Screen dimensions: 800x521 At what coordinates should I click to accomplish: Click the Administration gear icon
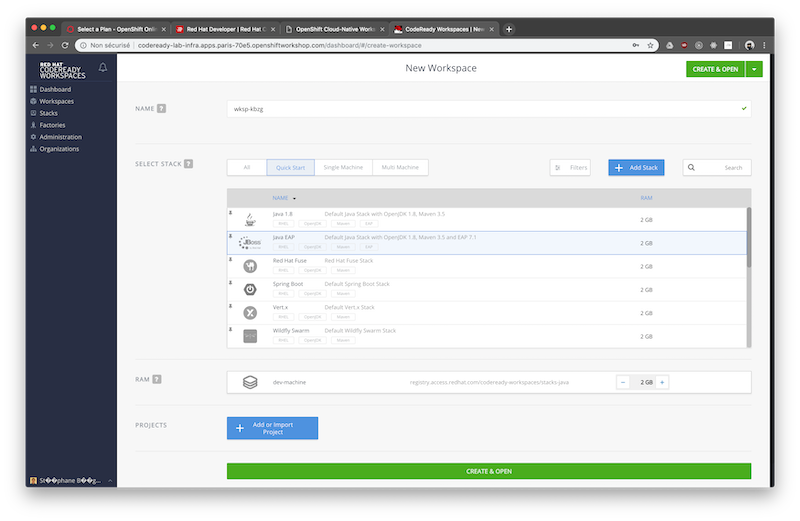tap(33, 137)
